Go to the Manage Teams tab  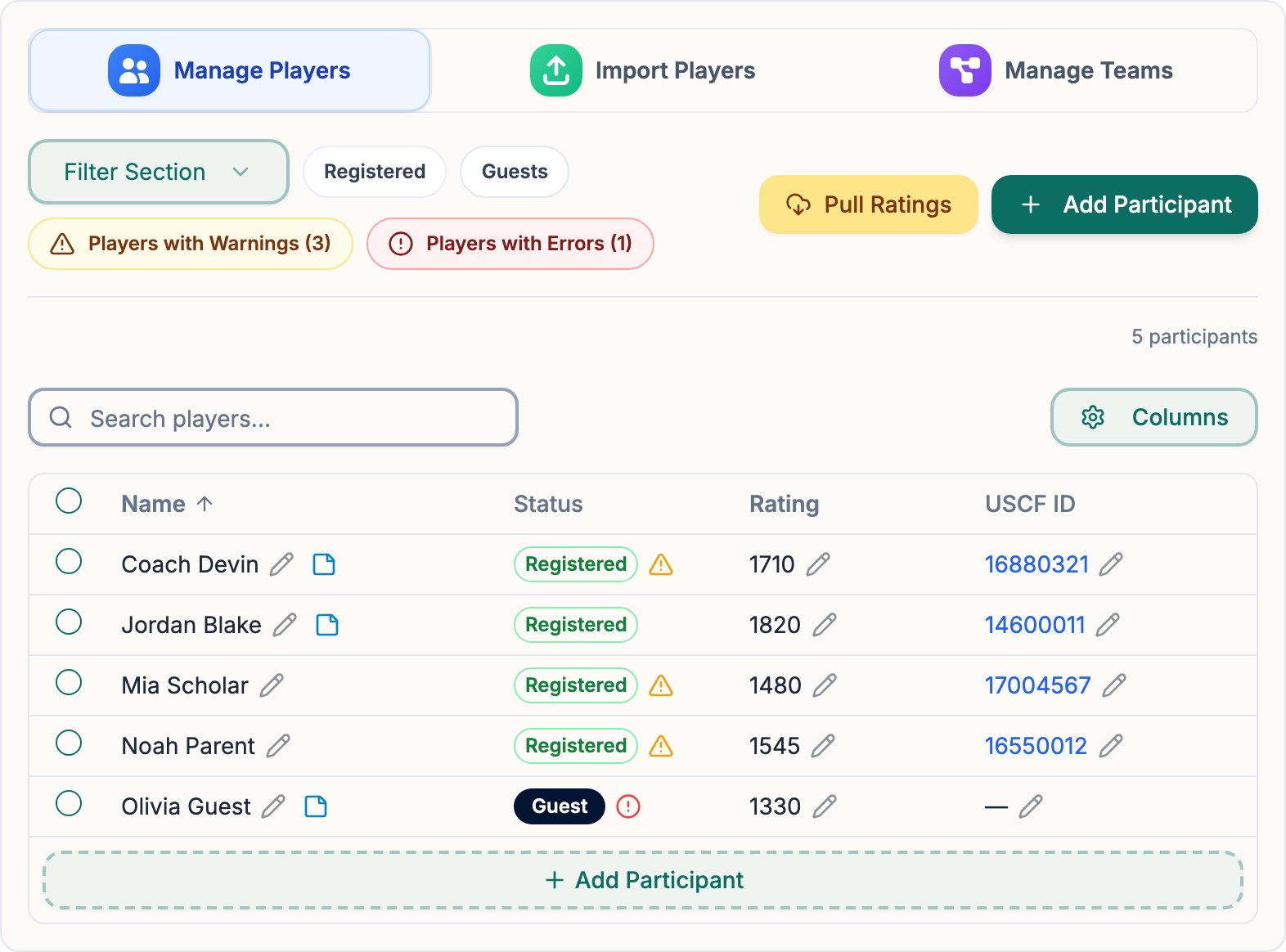pos(1055,70)
